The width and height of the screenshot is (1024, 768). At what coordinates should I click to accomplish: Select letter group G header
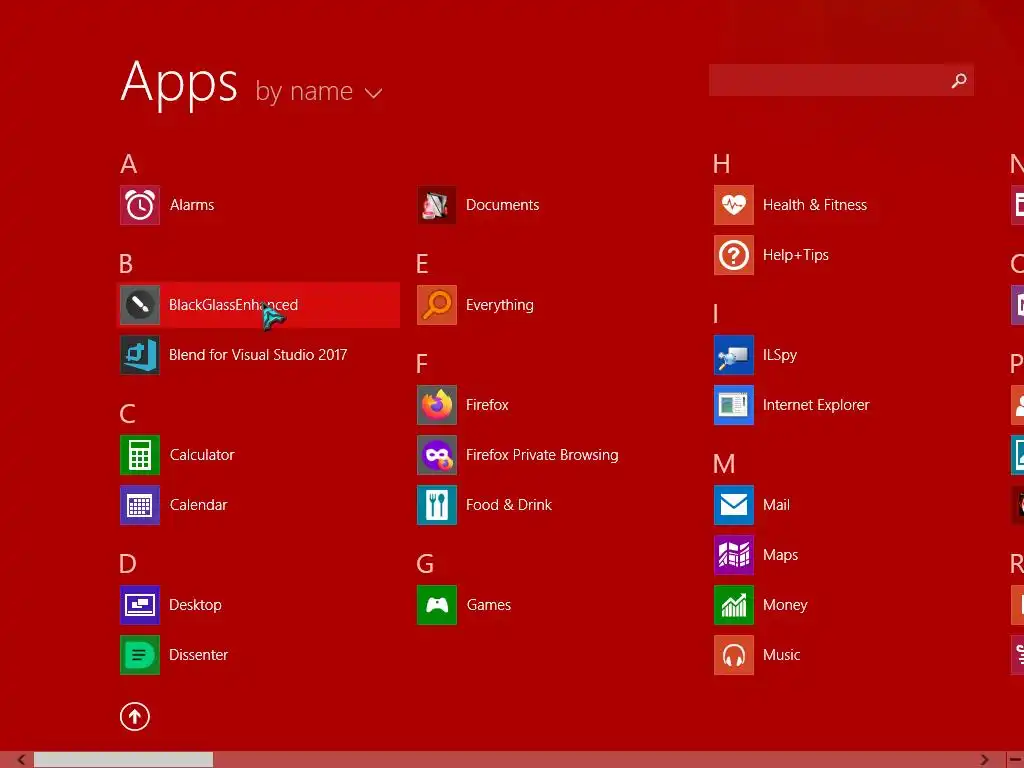[x=425, y=564]
